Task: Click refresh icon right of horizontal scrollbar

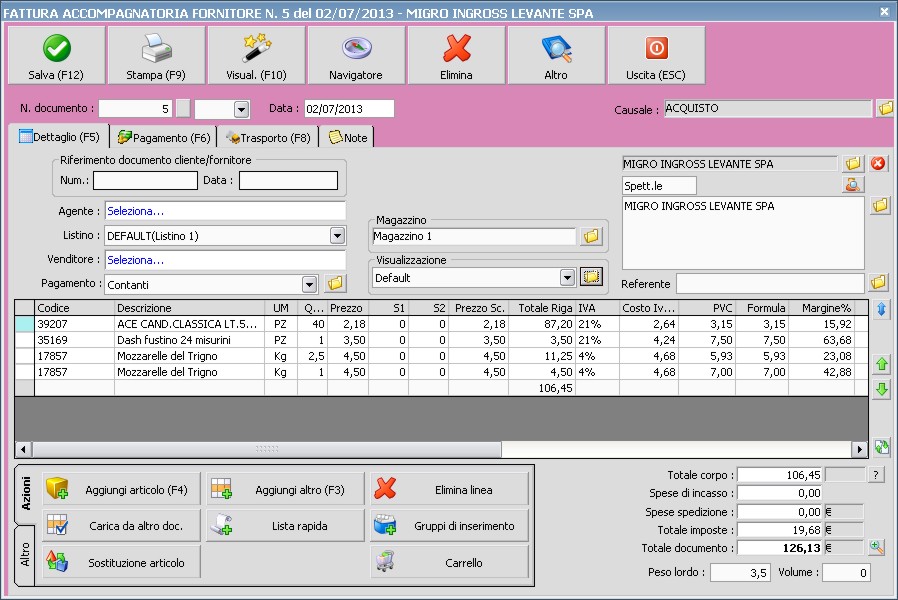Action: tap(882, 447)
